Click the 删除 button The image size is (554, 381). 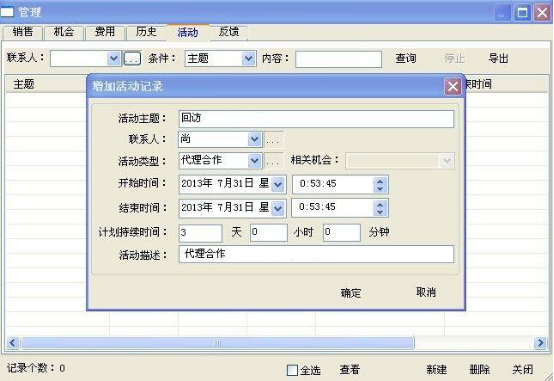(x=479, y=370)
